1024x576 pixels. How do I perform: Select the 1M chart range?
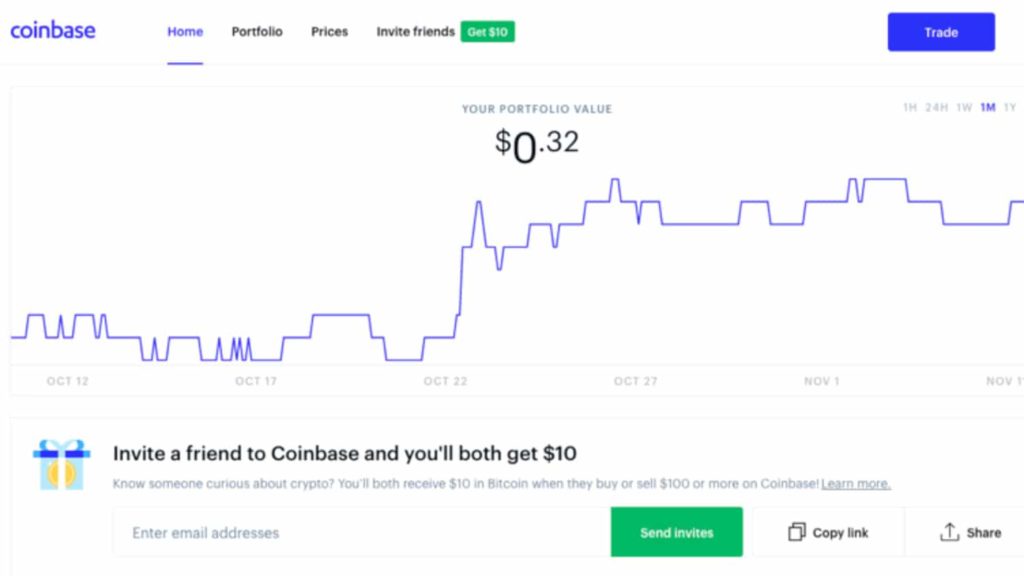(987, 107)
